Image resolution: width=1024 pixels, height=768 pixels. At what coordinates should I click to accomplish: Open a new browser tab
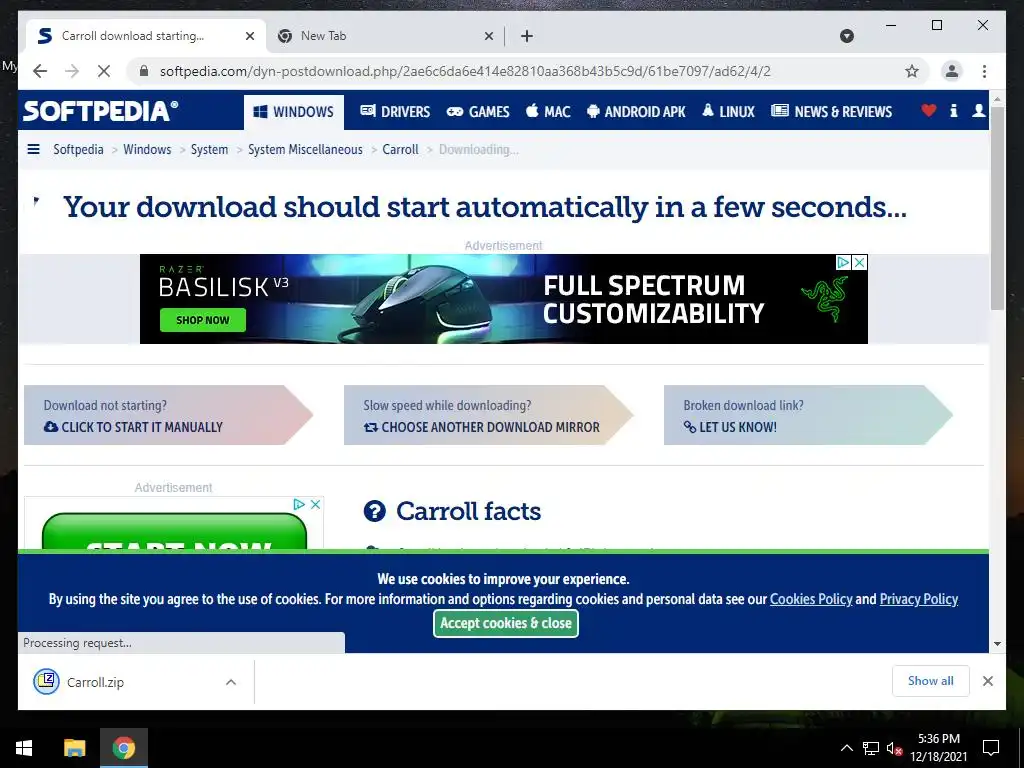(x=527, y=36)
